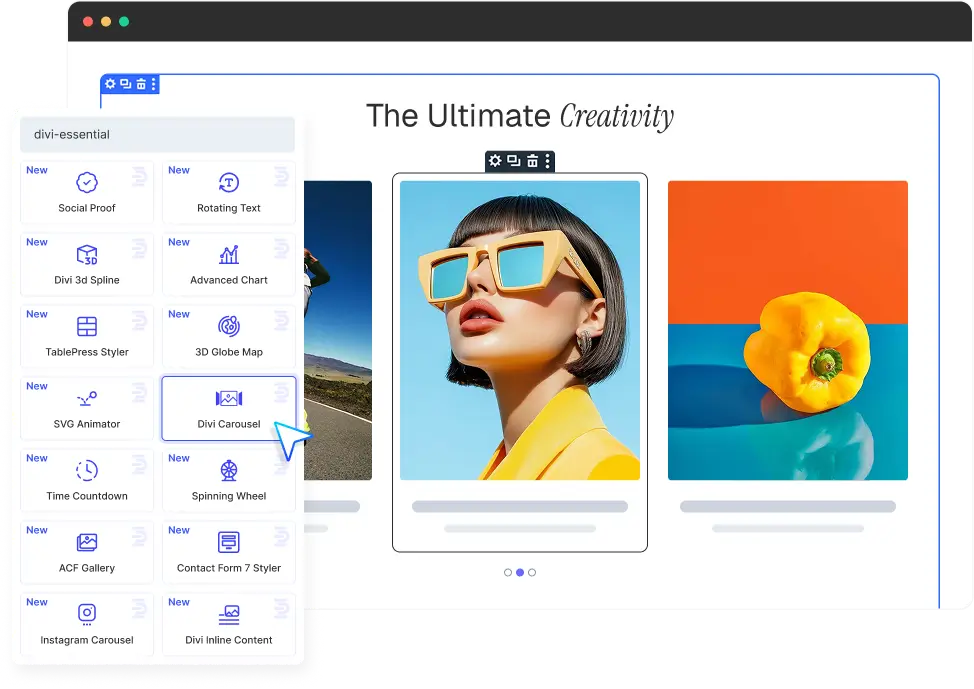Expand three-dot menu in dark item toolbar

[x=547, y=161]
